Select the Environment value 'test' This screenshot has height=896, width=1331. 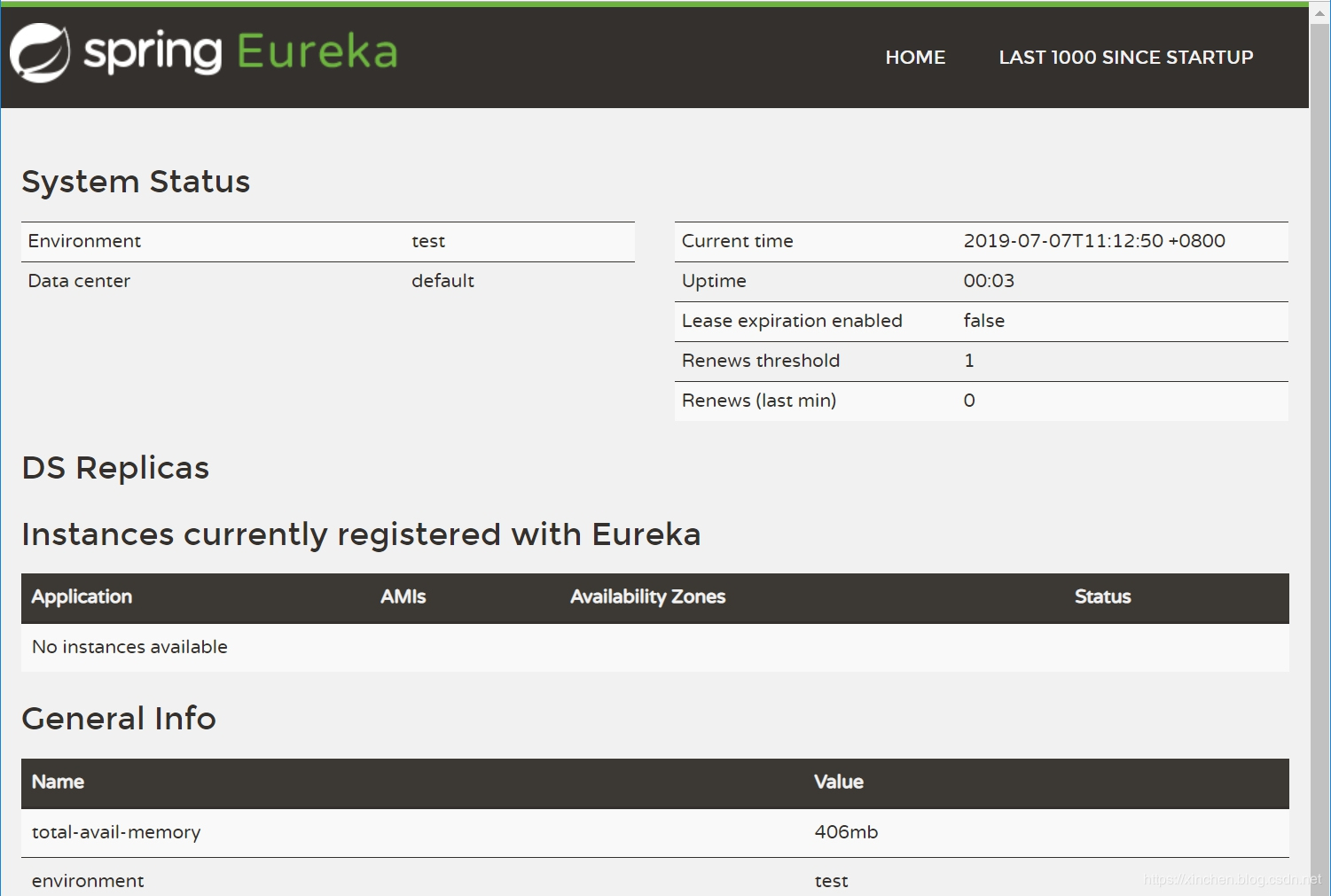pos(428,241)
